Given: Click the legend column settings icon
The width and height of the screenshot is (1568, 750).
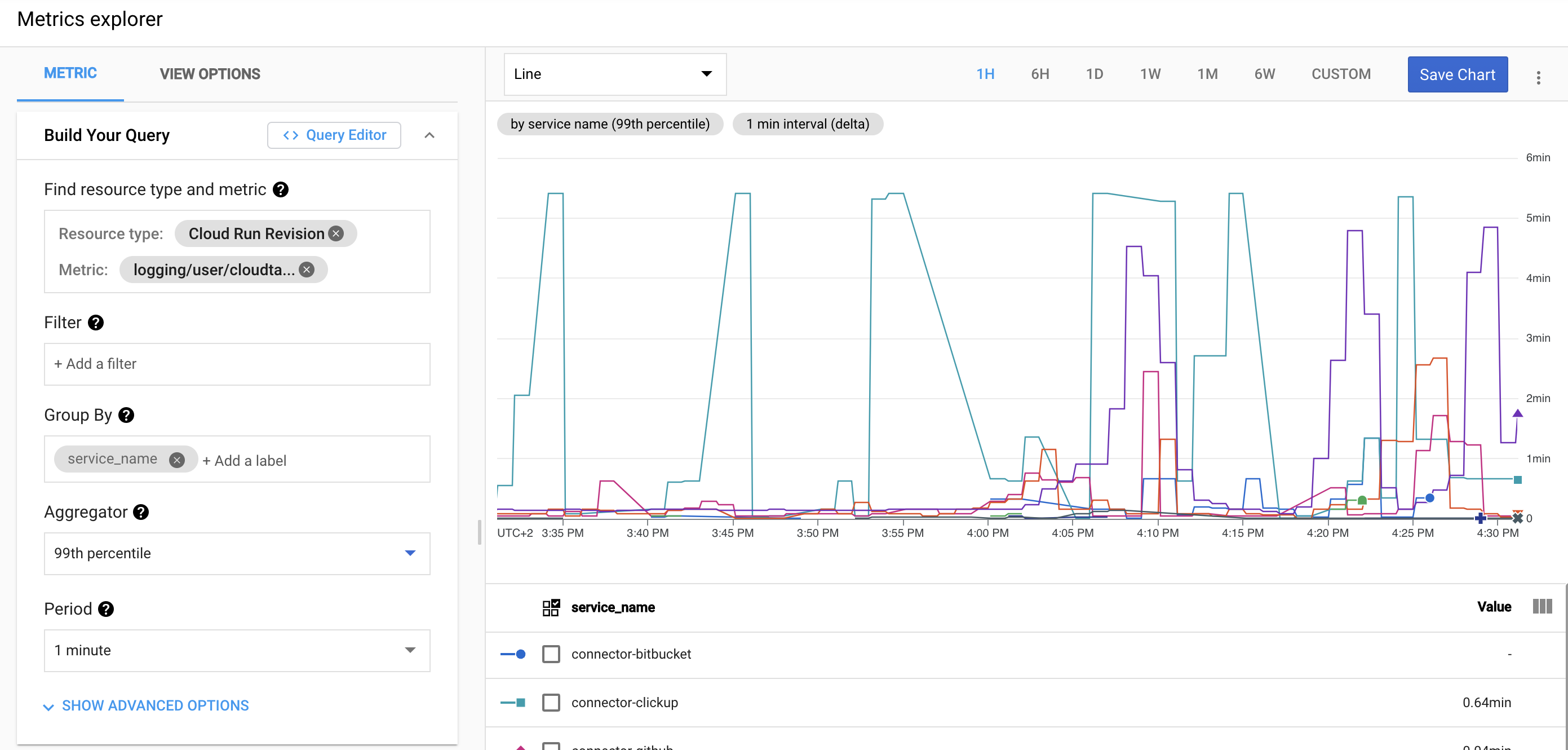Looking at the screenshot, I should click(1542, 606).
